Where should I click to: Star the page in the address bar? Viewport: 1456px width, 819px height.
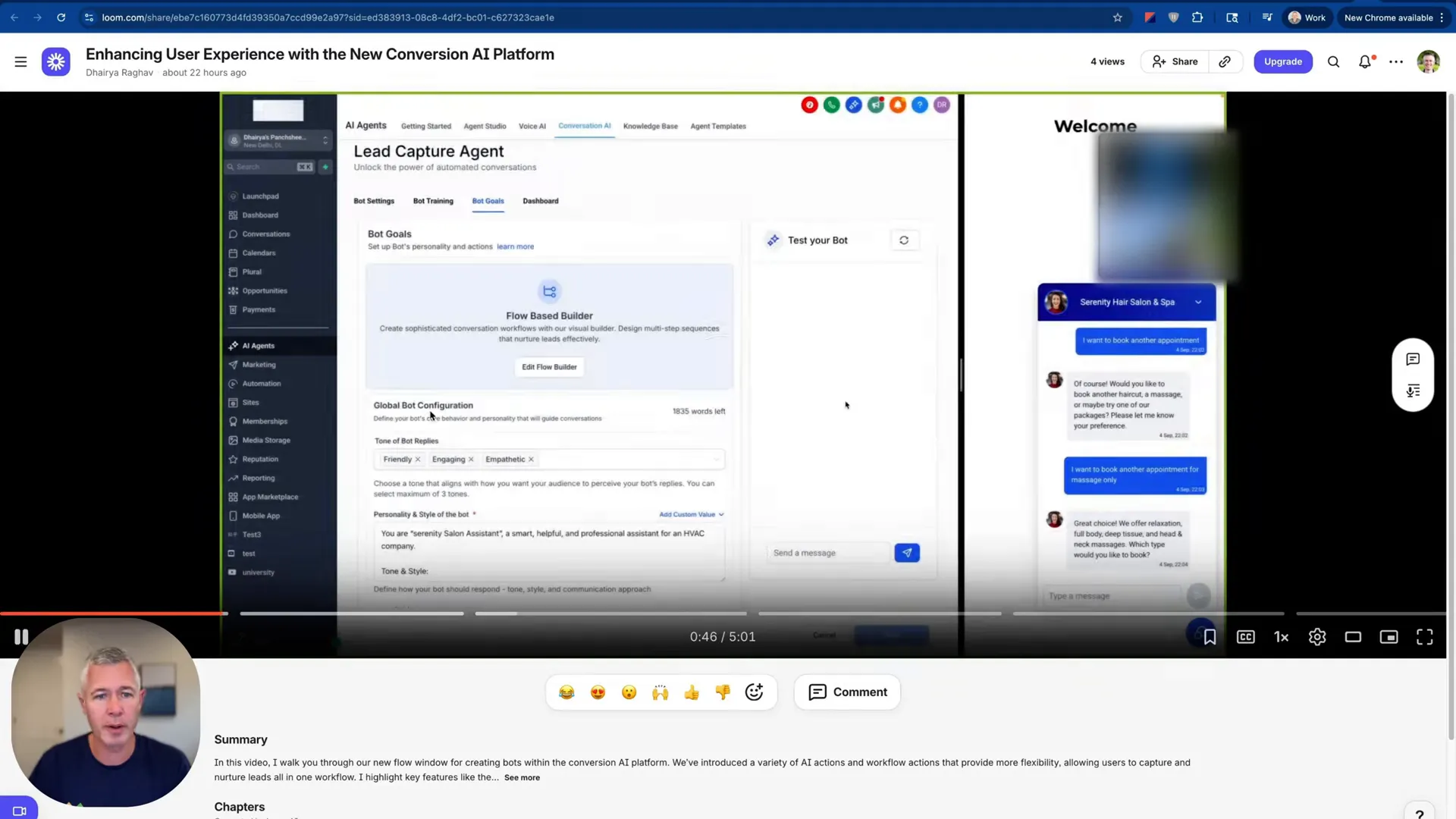[1118, 17]
